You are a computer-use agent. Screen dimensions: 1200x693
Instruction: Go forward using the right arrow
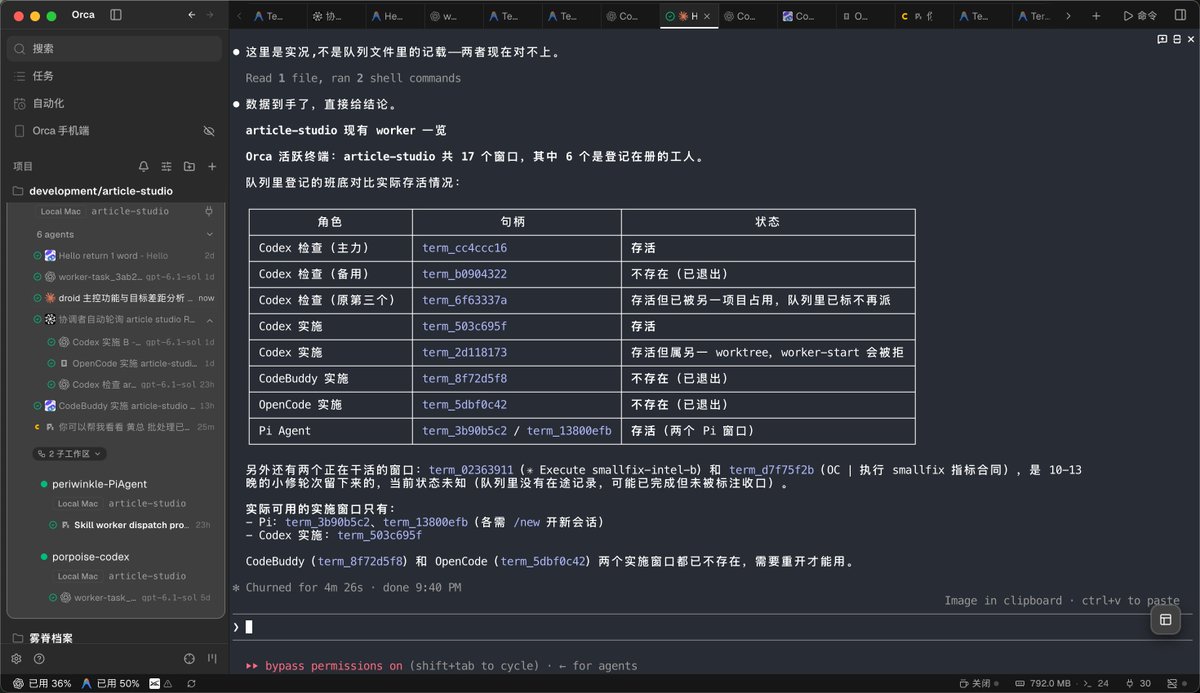[210, 15]
